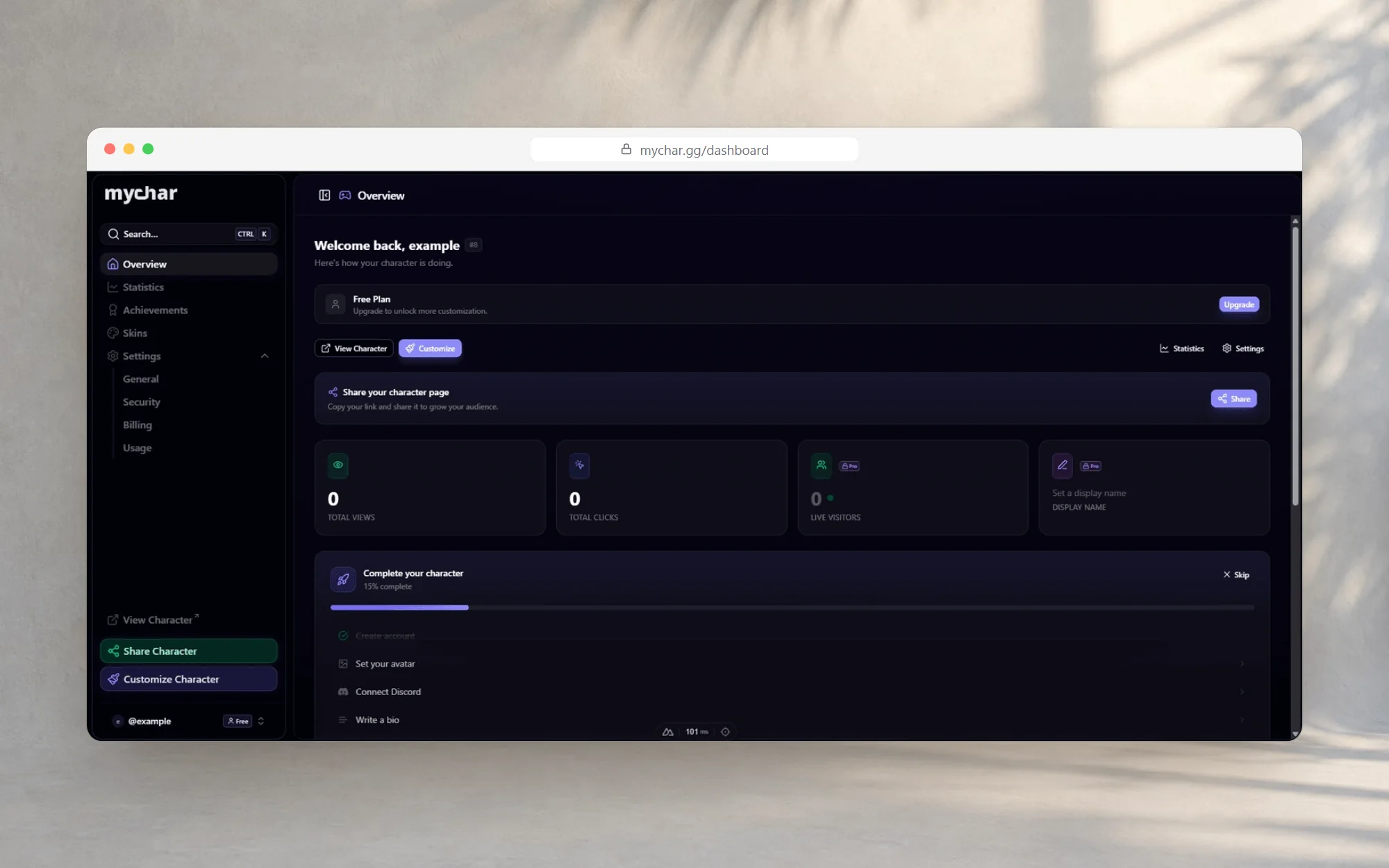Expand the Connect Discord step
This screenshot has width=1389, height=868.
coord(792,692)
